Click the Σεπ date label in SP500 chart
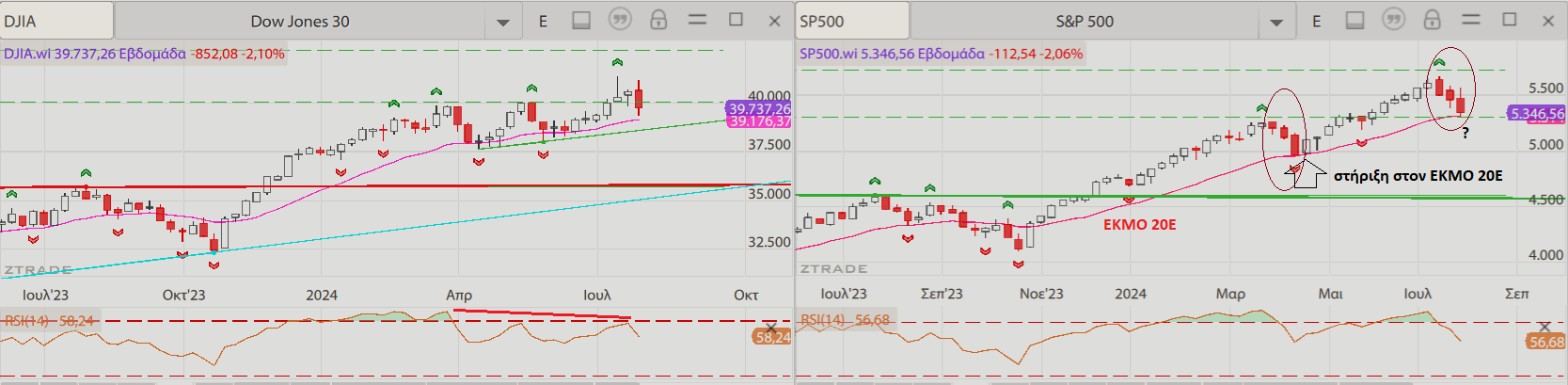The width and height of the screenshot is (1568, 385). click(x=1516, y=294)
